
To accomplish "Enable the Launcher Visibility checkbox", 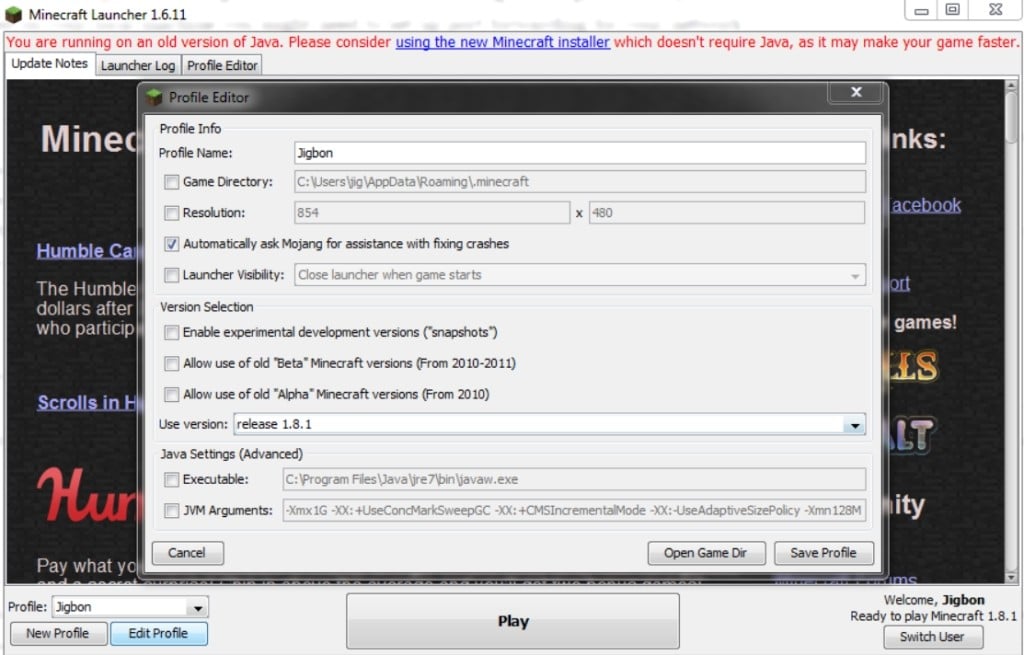I will (171, 275).
